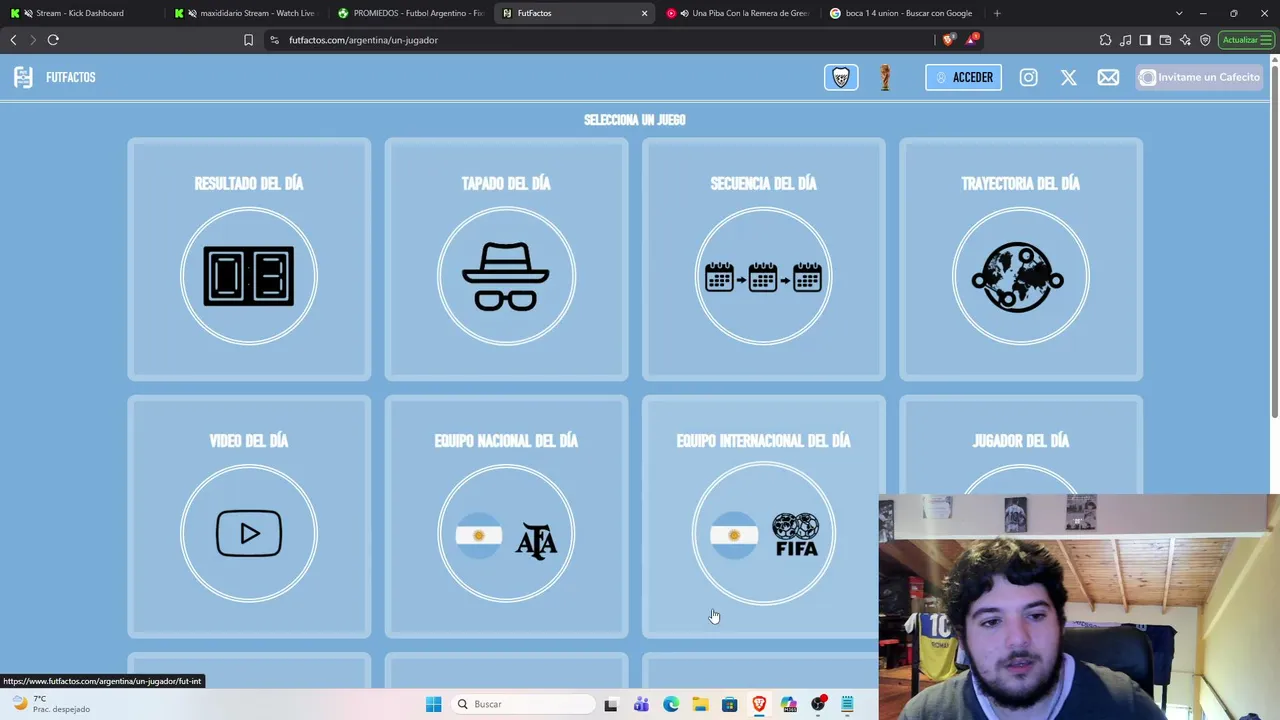Image resolution: width=1280 pixels, height=720 pixels.
Task: Open the Leo AI sparkle icon
Action: [1185, 40]
